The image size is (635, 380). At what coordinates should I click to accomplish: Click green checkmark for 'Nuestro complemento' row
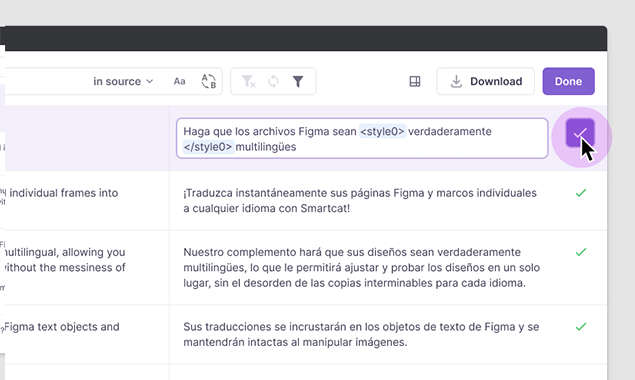point(581,252)
